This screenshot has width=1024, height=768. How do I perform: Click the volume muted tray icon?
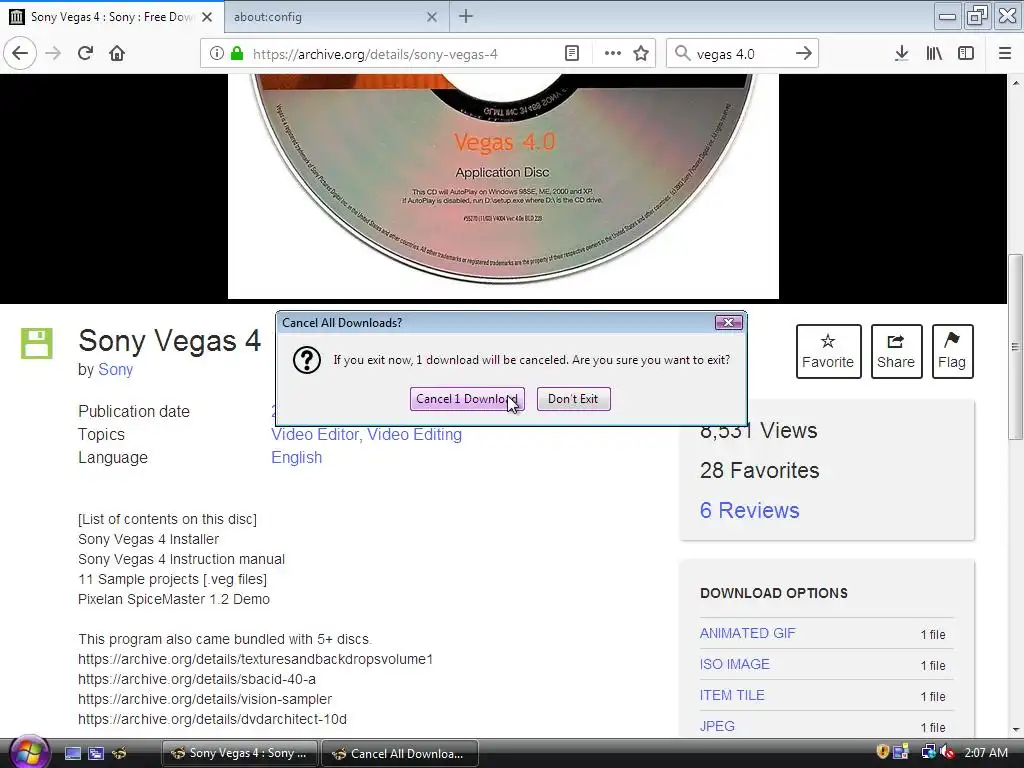tap(947, 752)
